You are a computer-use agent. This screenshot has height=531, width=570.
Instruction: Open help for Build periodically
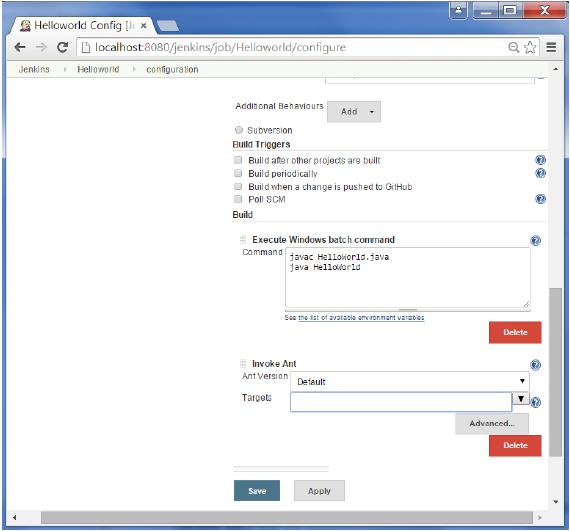pyautogui.click(x=541, y=173)
